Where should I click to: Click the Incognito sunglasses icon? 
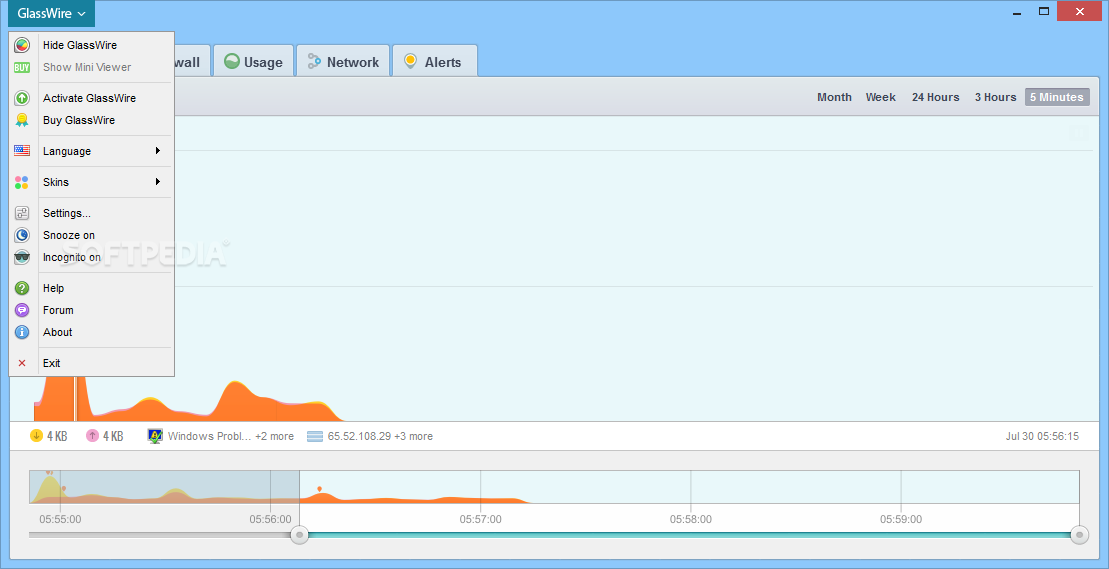pos(22,257)
